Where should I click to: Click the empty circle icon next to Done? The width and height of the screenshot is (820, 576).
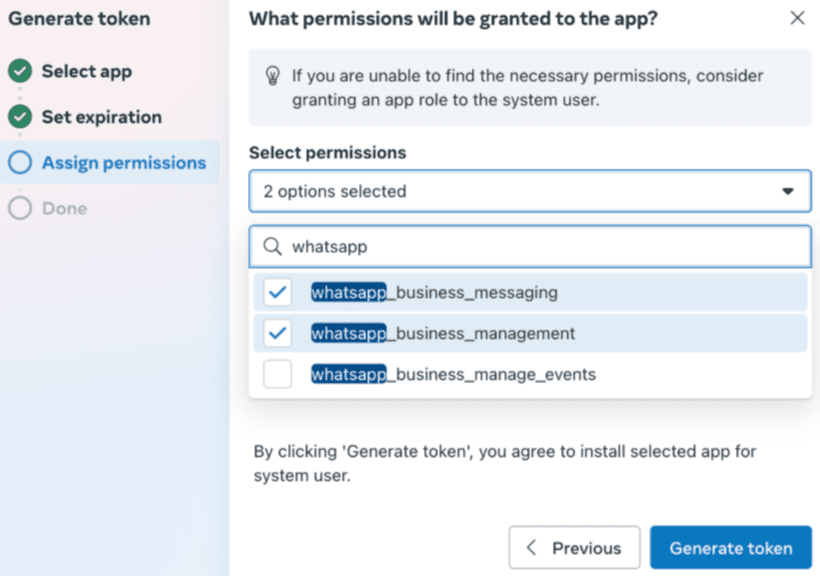[x=20, y=208]
